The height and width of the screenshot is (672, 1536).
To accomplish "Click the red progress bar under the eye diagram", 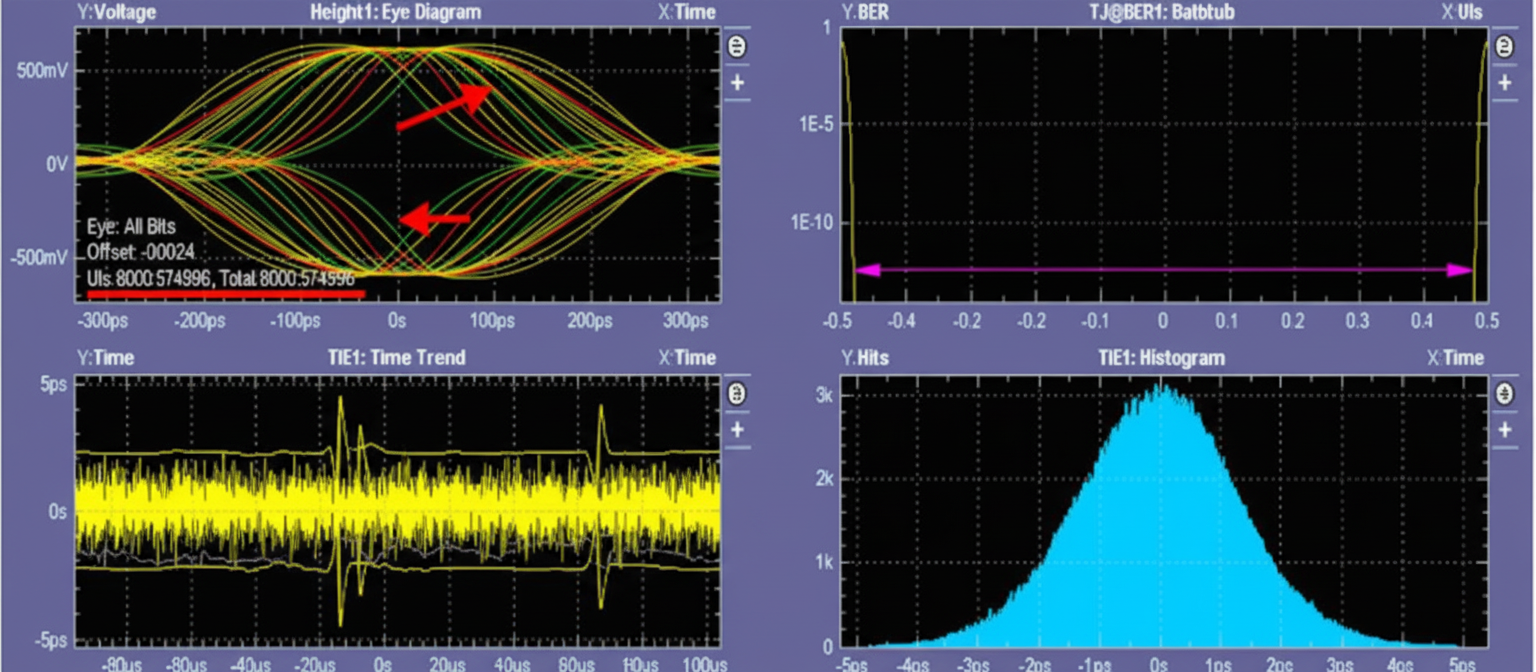I will (225, 292).
